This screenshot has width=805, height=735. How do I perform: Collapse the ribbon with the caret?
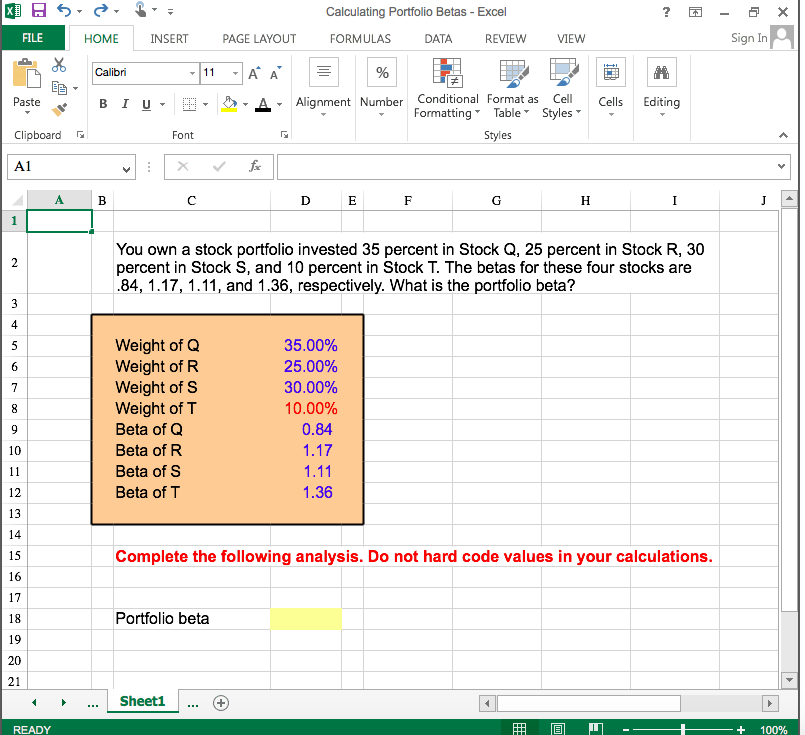(x=783, y=135)
